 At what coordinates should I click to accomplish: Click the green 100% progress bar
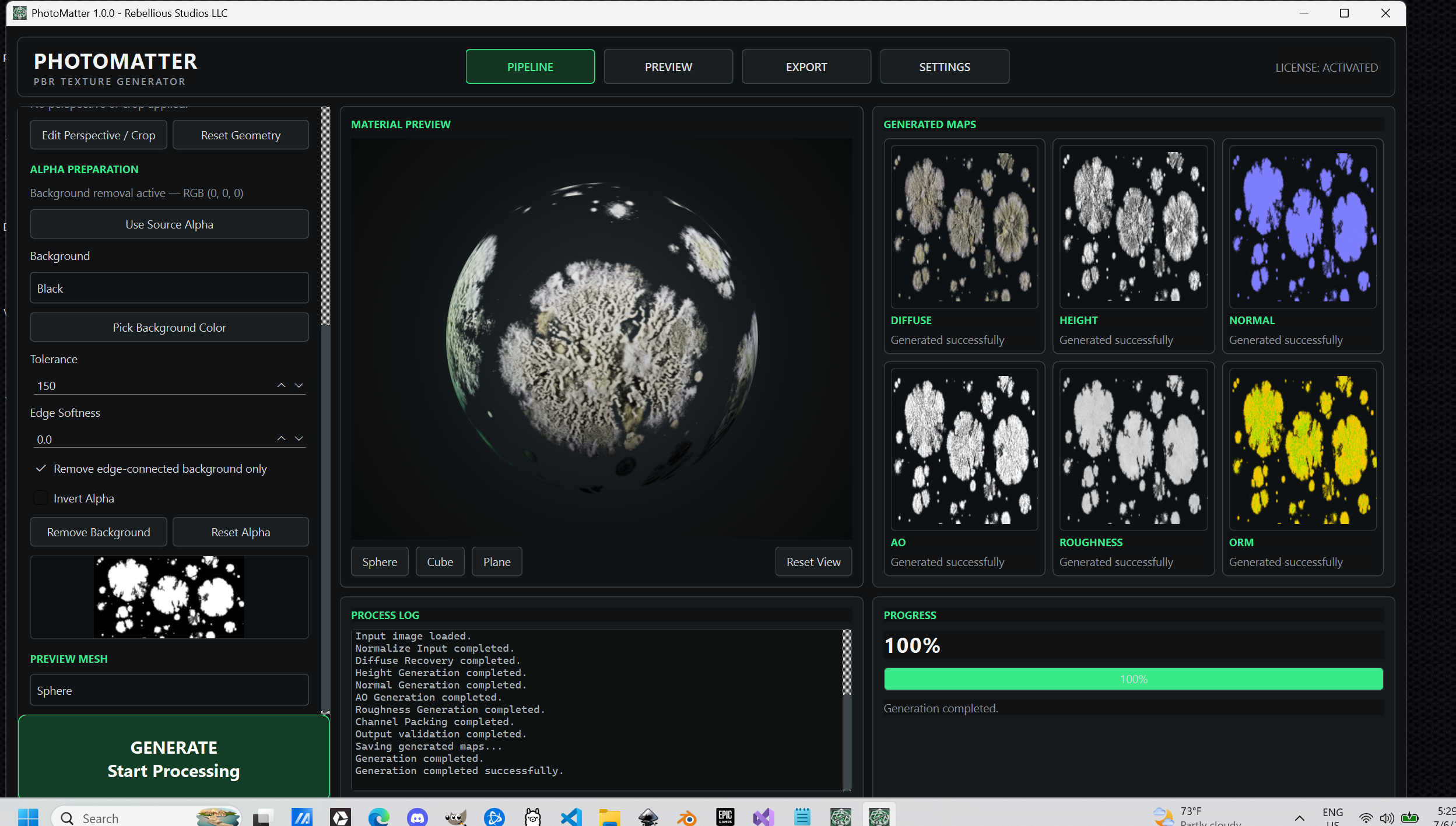click(1133, 679)
